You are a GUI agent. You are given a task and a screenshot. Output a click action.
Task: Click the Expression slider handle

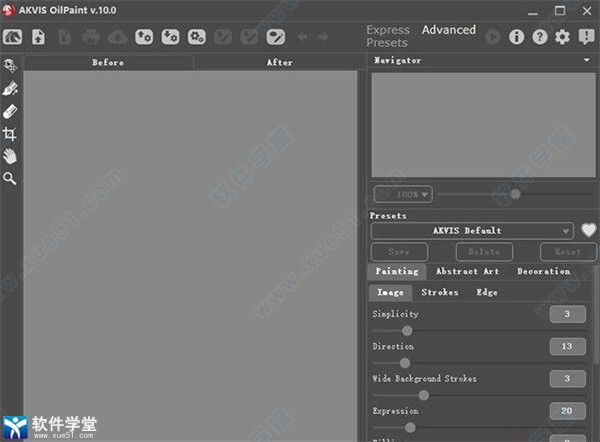tap(410, 427)
